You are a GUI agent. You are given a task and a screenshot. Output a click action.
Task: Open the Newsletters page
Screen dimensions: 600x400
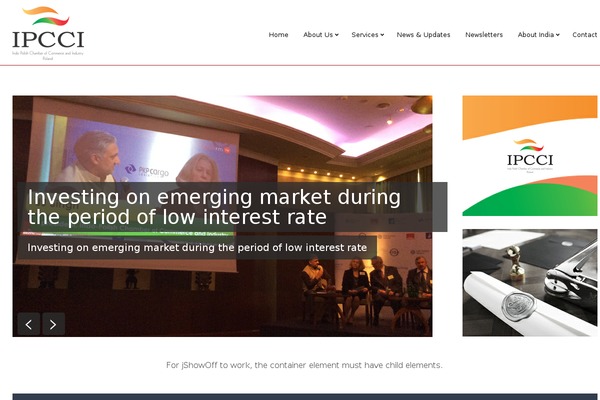[484, 34]
